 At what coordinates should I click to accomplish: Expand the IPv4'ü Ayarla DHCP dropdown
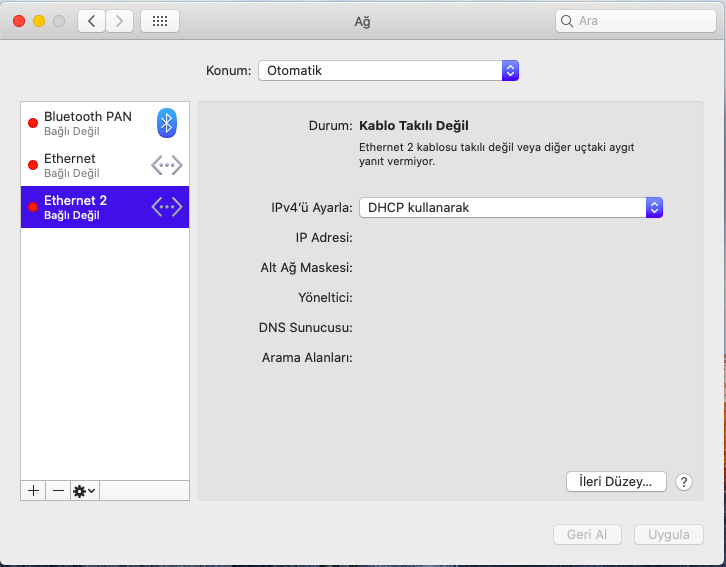tap(511, 207)
